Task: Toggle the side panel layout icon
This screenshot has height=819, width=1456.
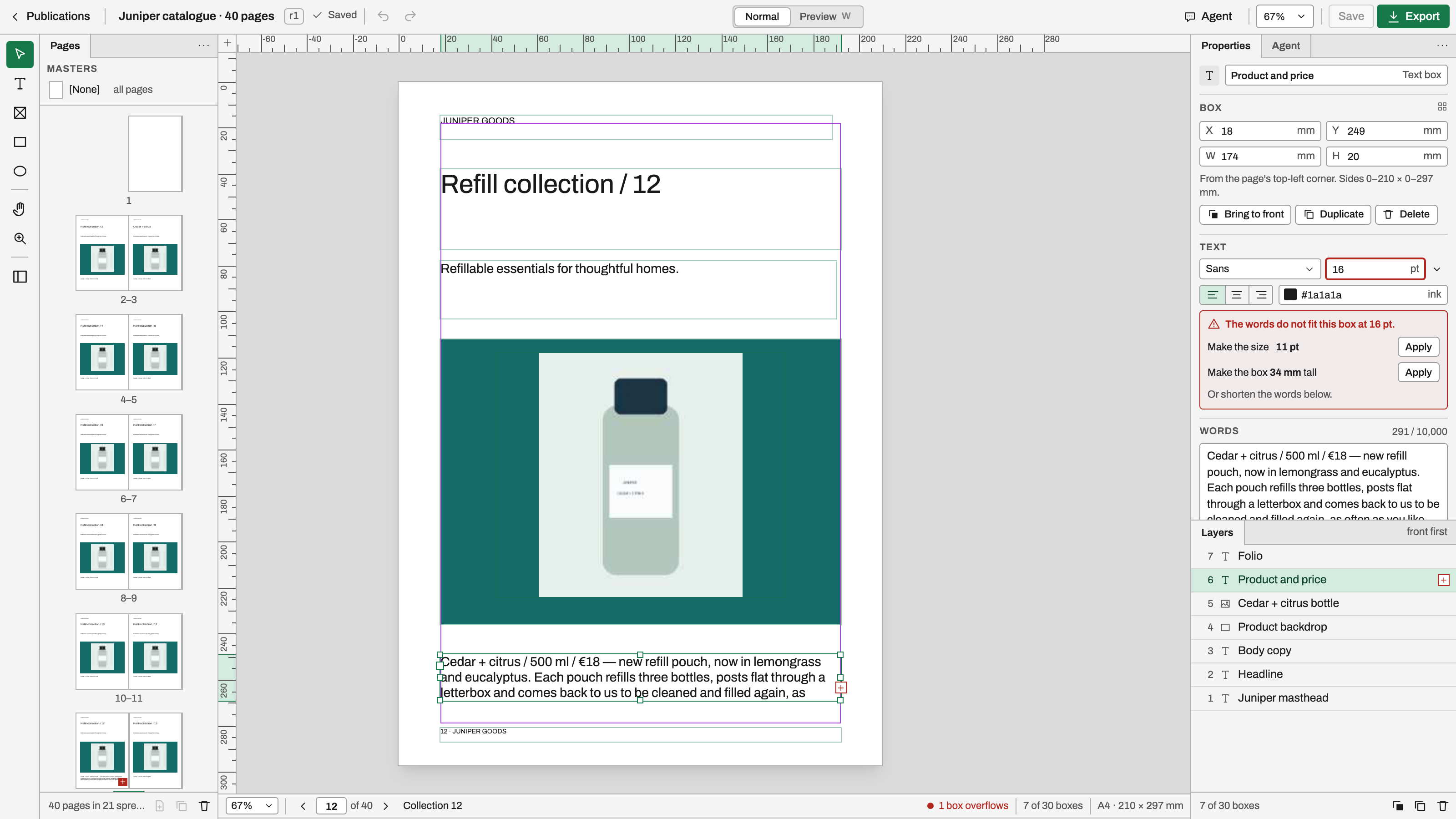Action: point(20,276)
